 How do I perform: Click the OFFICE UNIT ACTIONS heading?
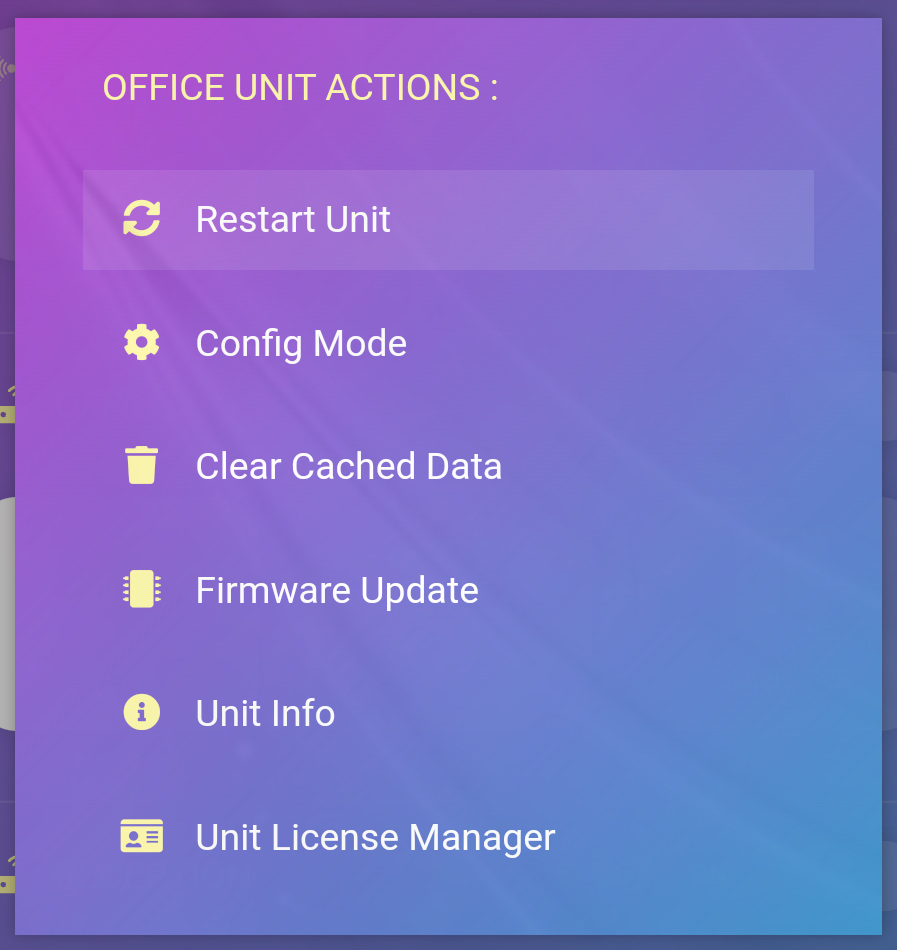click(300, 88)
